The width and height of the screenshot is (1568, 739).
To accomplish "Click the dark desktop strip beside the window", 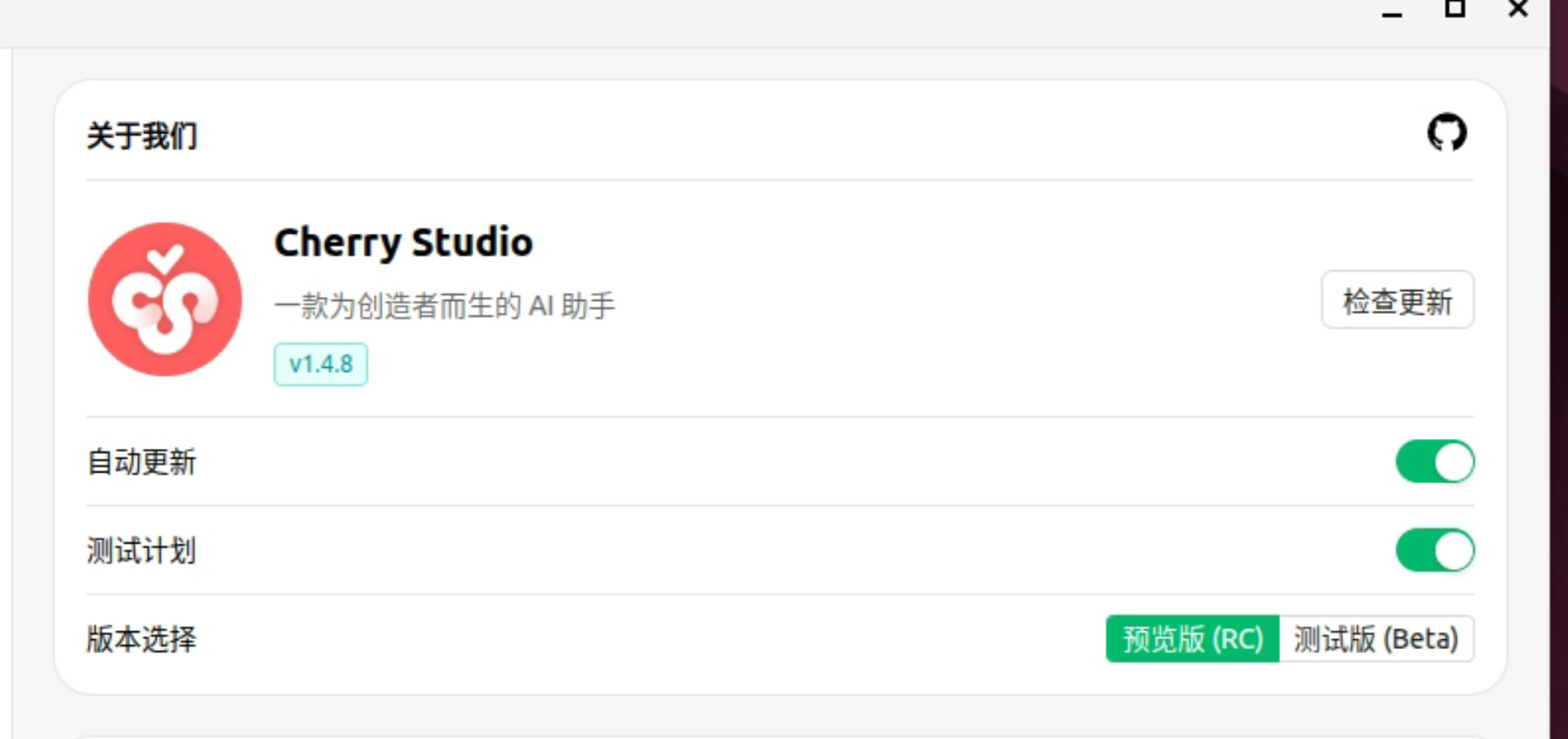I will (1558, 369).
